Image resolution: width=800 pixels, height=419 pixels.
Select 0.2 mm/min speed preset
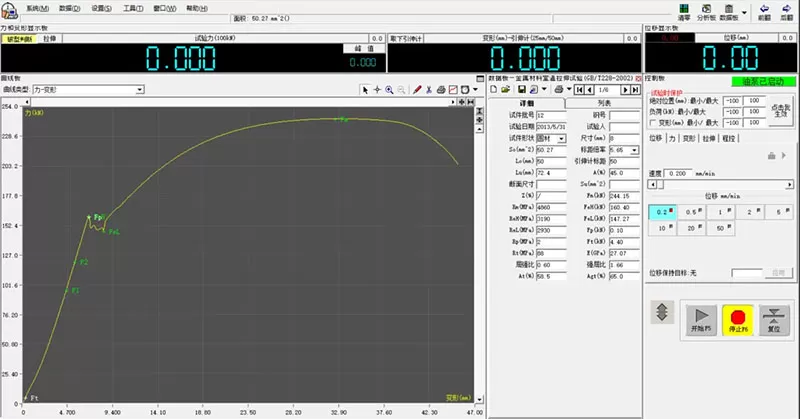pos(662,212)
